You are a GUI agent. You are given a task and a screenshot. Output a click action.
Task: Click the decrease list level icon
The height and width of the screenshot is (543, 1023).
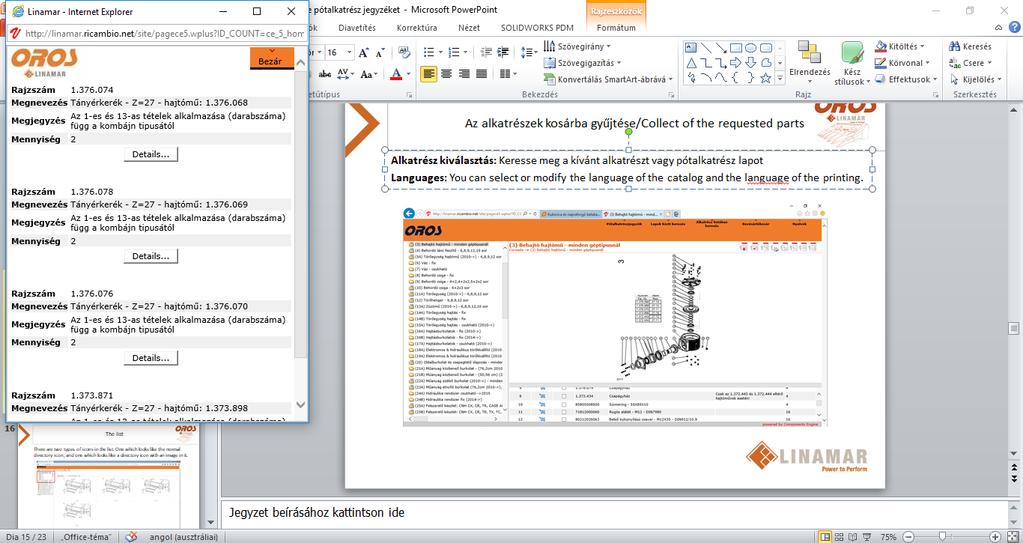(x=486, y=52)
